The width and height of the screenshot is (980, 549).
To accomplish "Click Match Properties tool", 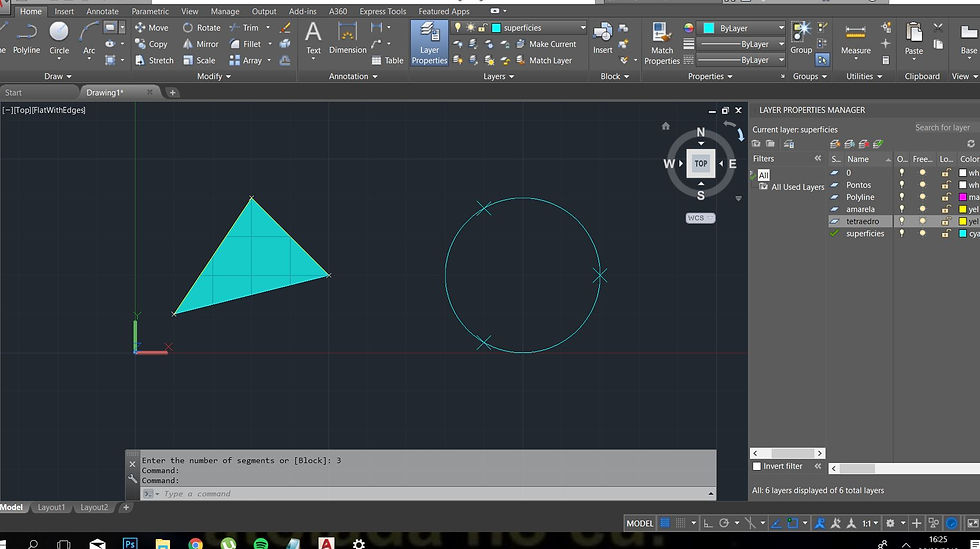I will click(661, 43).
